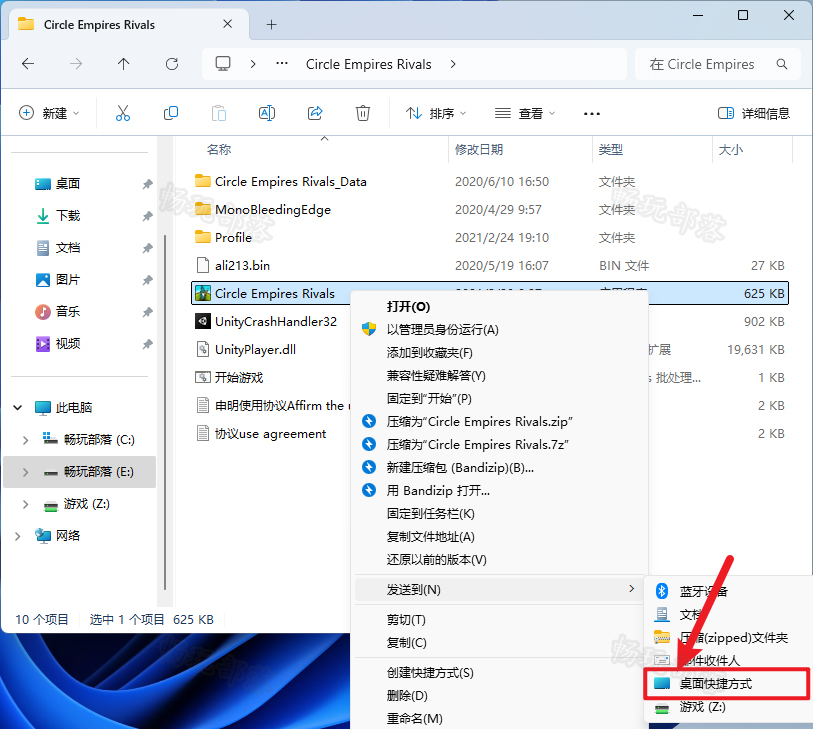Go back with the left arrow
This screenshot has height=729, width=813.
coord(28,64)
